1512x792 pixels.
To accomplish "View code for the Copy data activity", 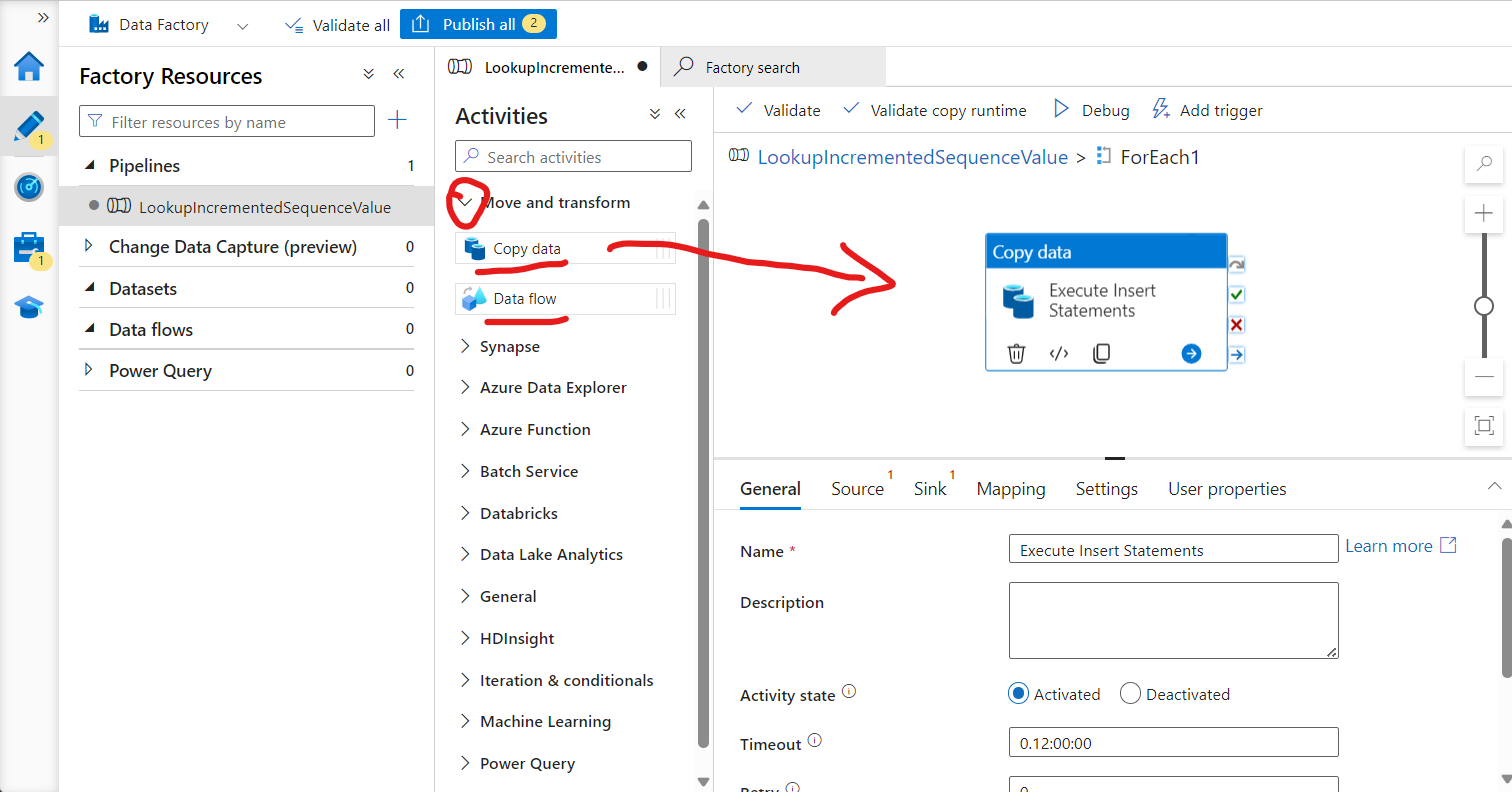I will (1058, 353).
